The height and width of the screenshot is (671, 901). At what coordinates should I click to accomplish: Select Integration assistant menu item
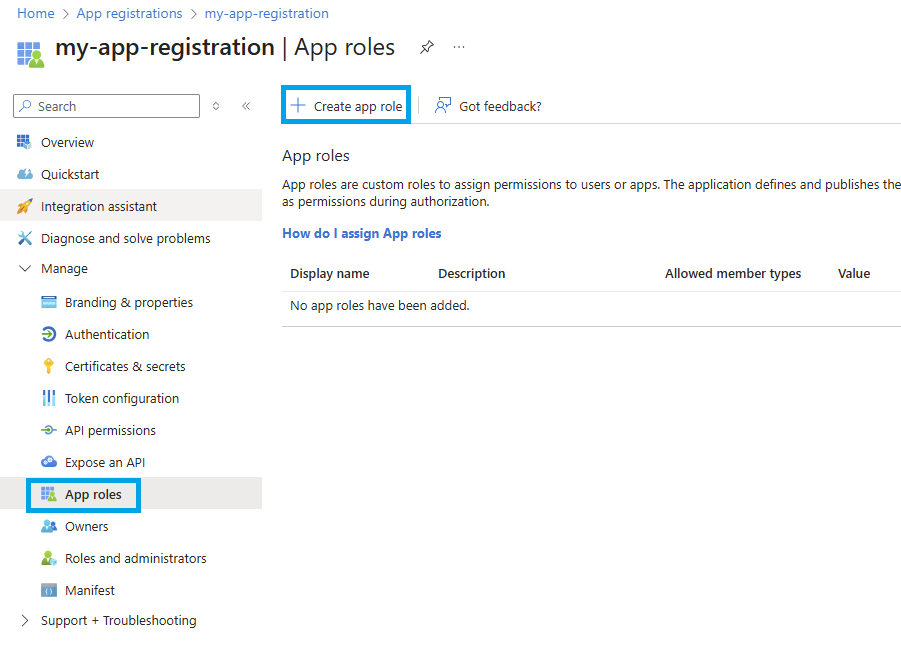tap(131, 206)
